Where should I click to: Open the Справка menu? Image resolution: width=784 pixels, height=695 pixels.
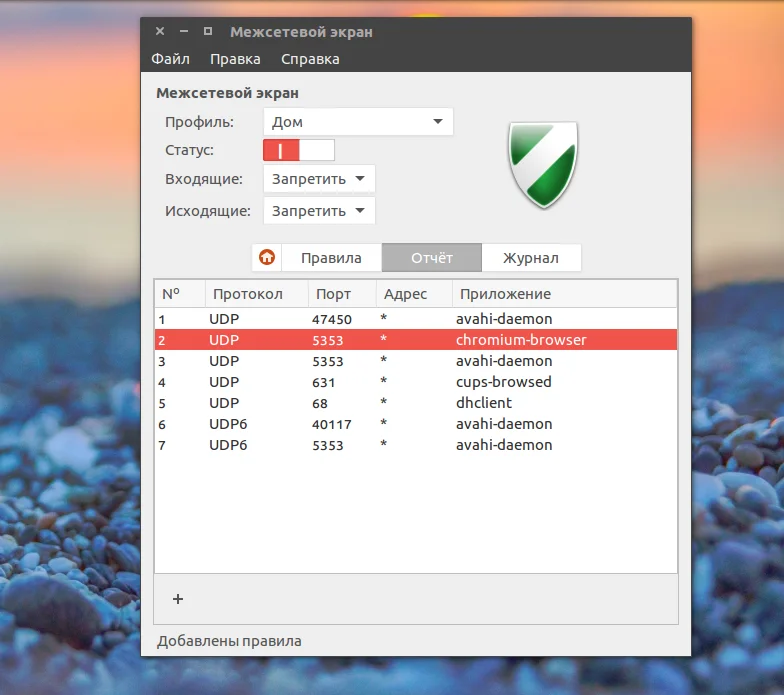pos(310,59)
